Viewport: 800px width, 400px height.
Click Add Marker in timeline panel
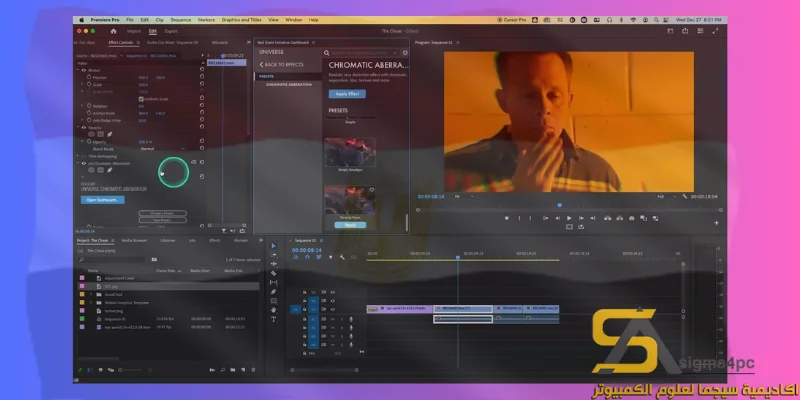click(x=331, y=257)
